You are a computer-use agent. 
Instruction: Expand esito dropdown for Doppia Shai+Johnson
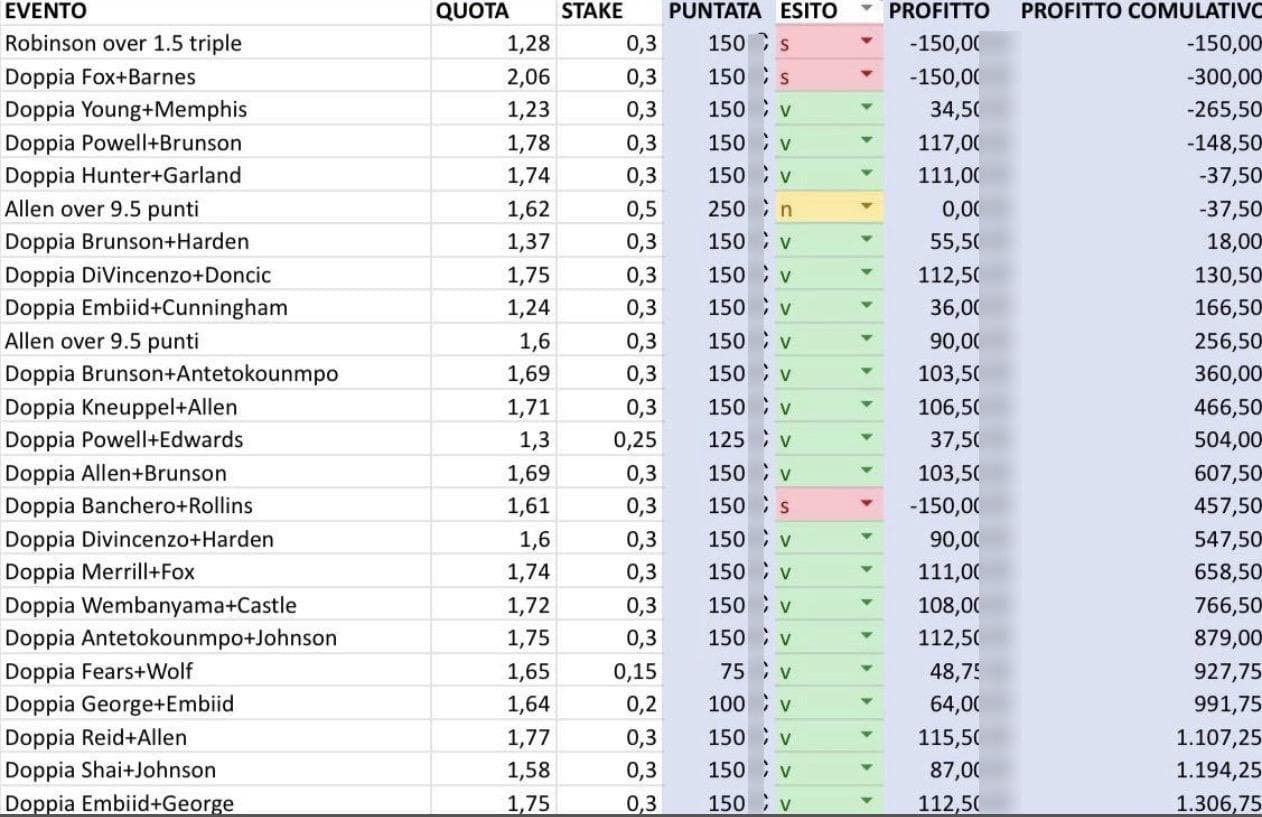tap(867, 770)
